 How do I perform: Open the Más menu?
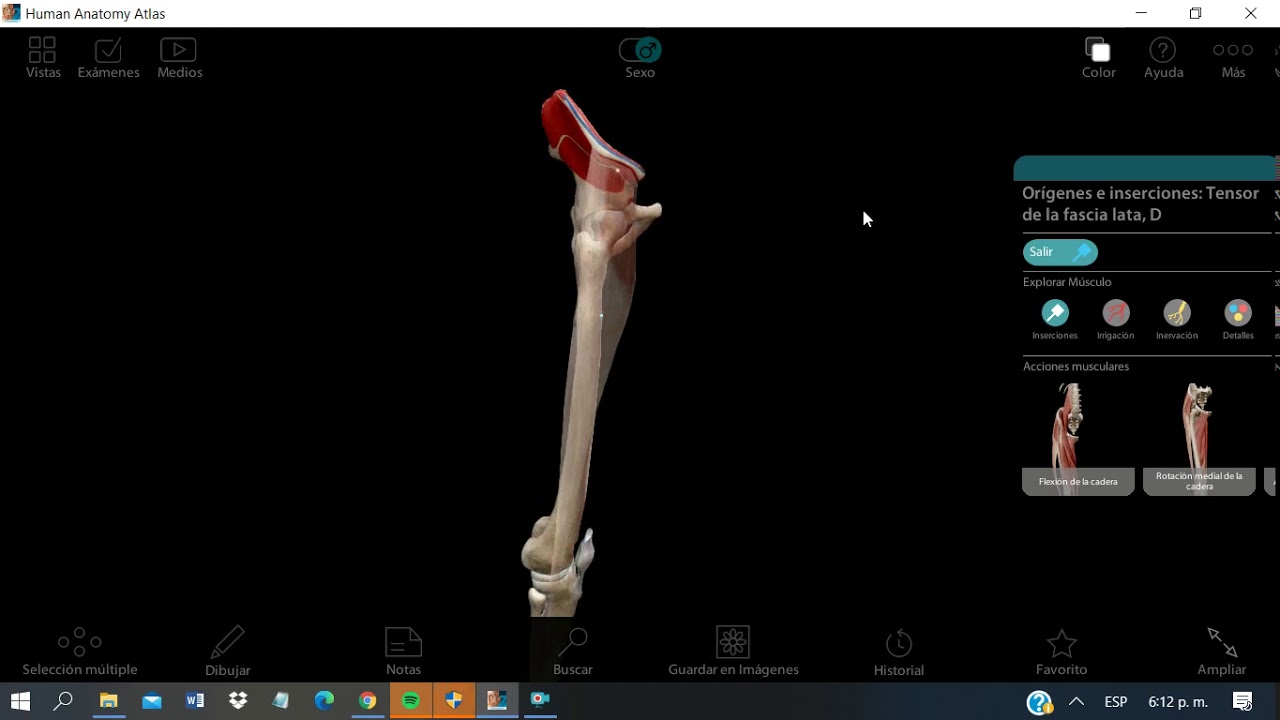pos(1233,58)
